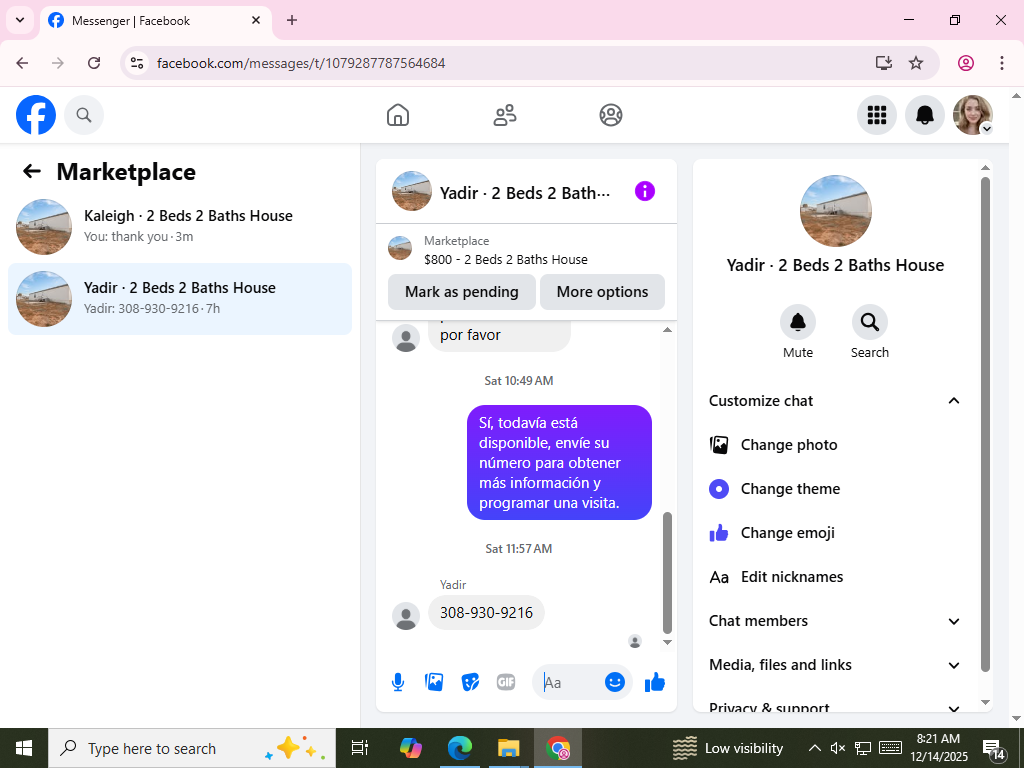This screenshot has height=768, width=1024.
Task: Select the Yadir 2 Beds 2 Baths conversation
Action: pos(180,299)
